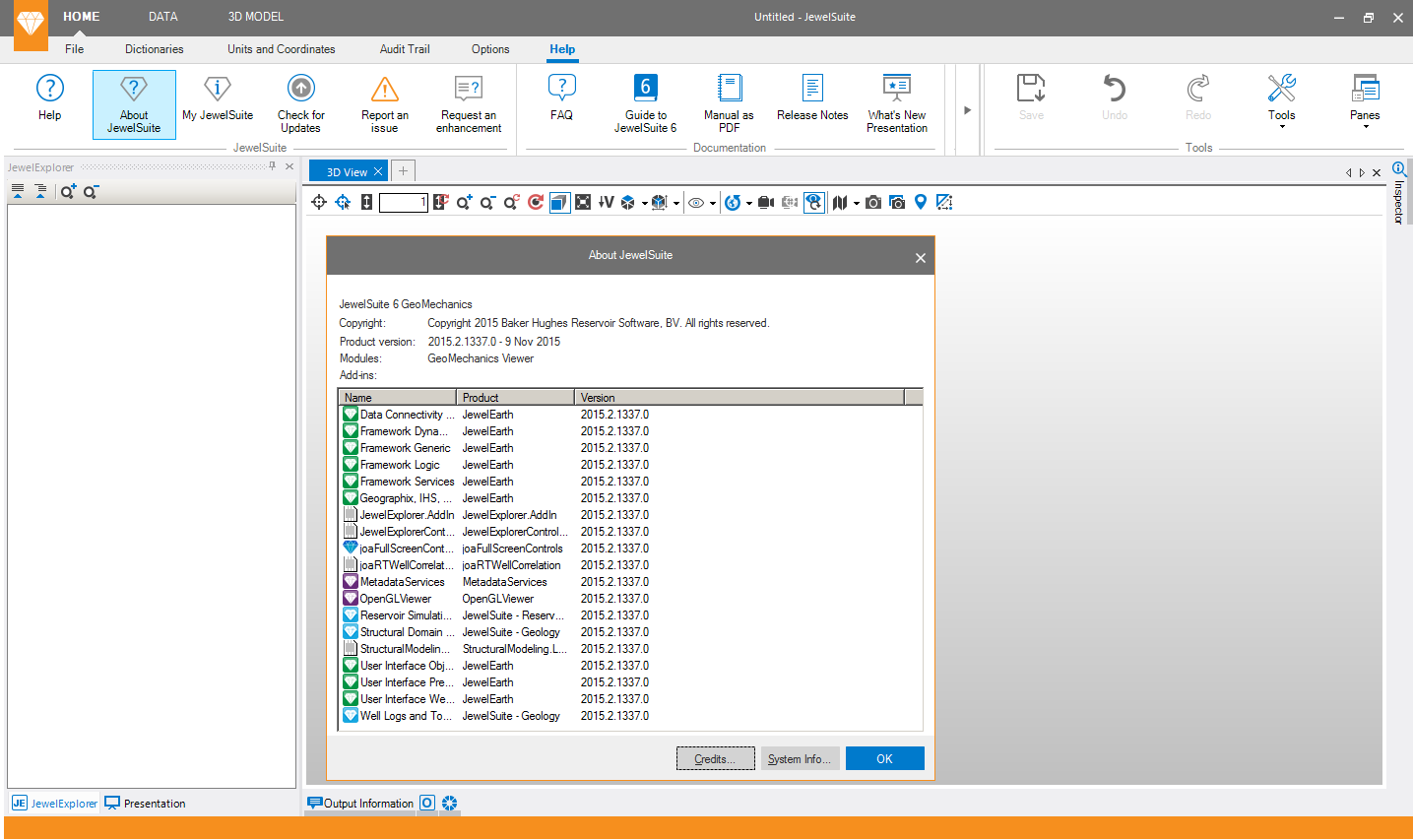This screenshot has width=1413, height=840.
Task: Open the File menu
Action: click(x=75, y=49)
